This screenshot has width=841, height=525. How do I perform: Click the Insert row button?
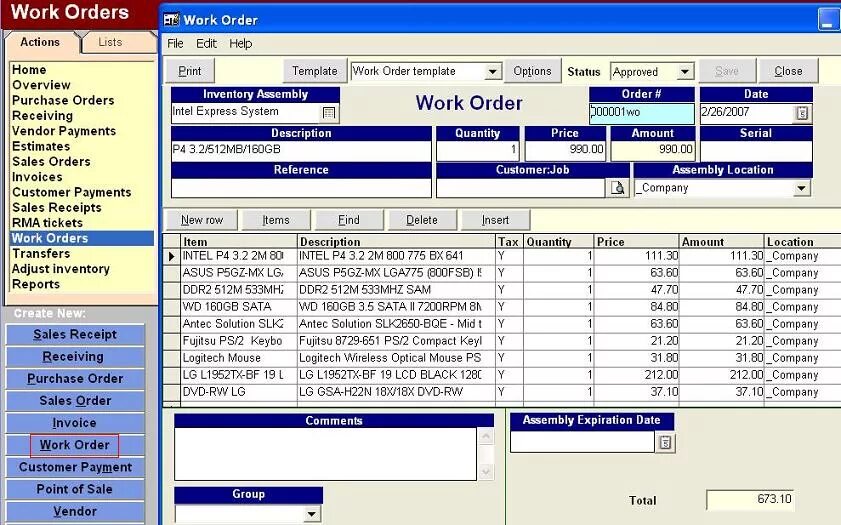point(496,220)
